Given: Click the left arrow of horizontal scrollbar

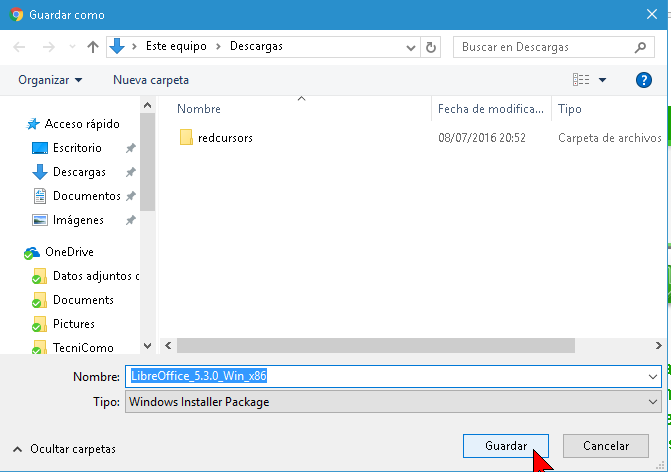Looking at the screenshot, I should click(x=168, y=346).
